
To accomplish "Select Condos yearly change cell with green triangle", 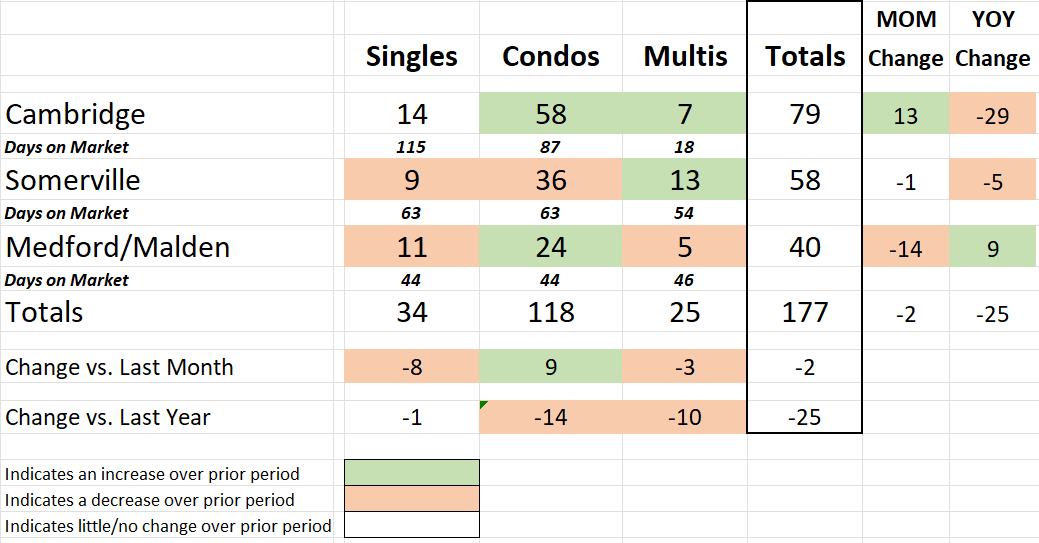I will click(x=551, y=417).
